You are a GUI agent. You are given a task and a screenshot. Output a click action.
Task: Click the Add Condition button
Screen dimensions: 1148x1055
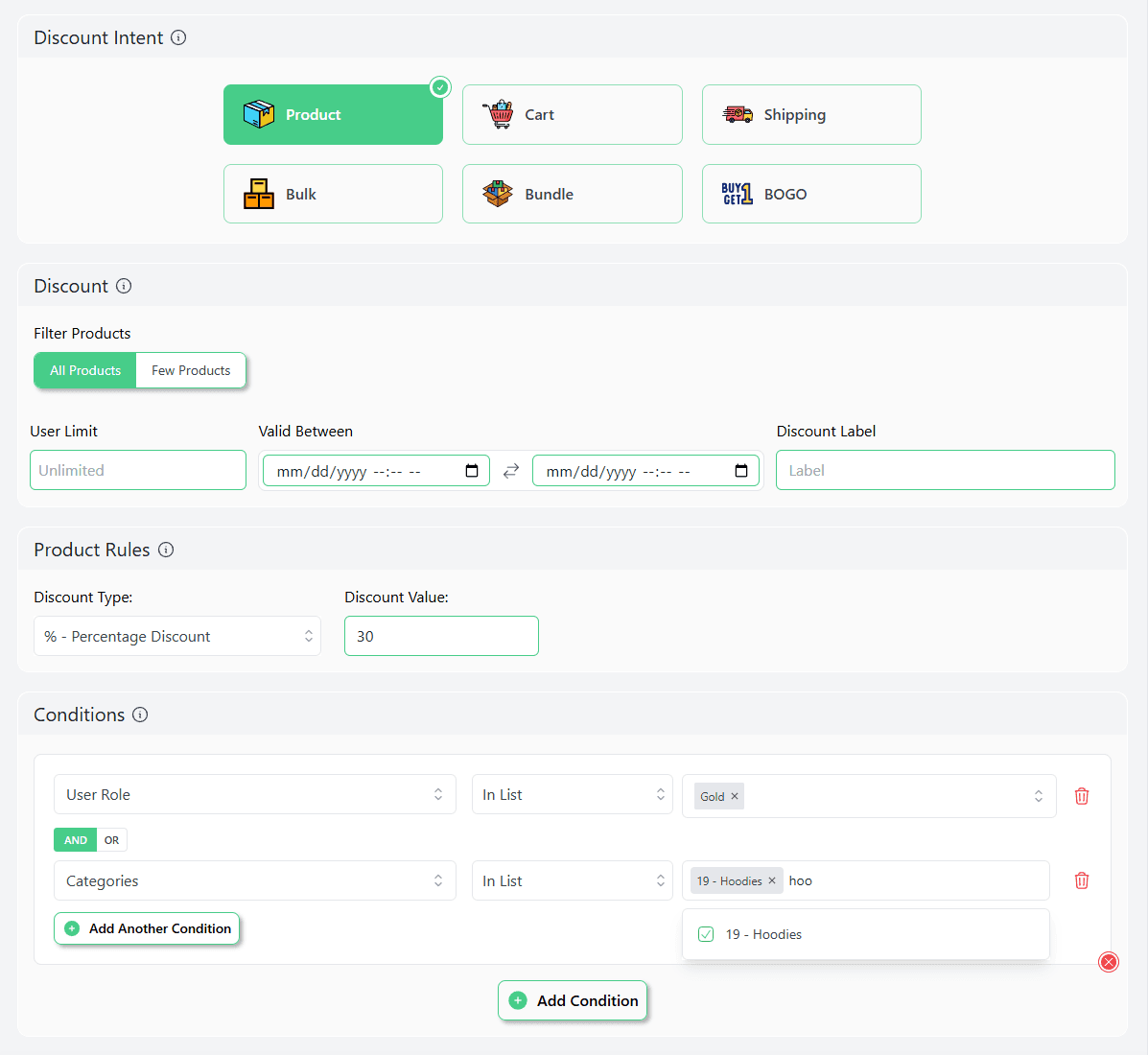tap(573, 1000)
